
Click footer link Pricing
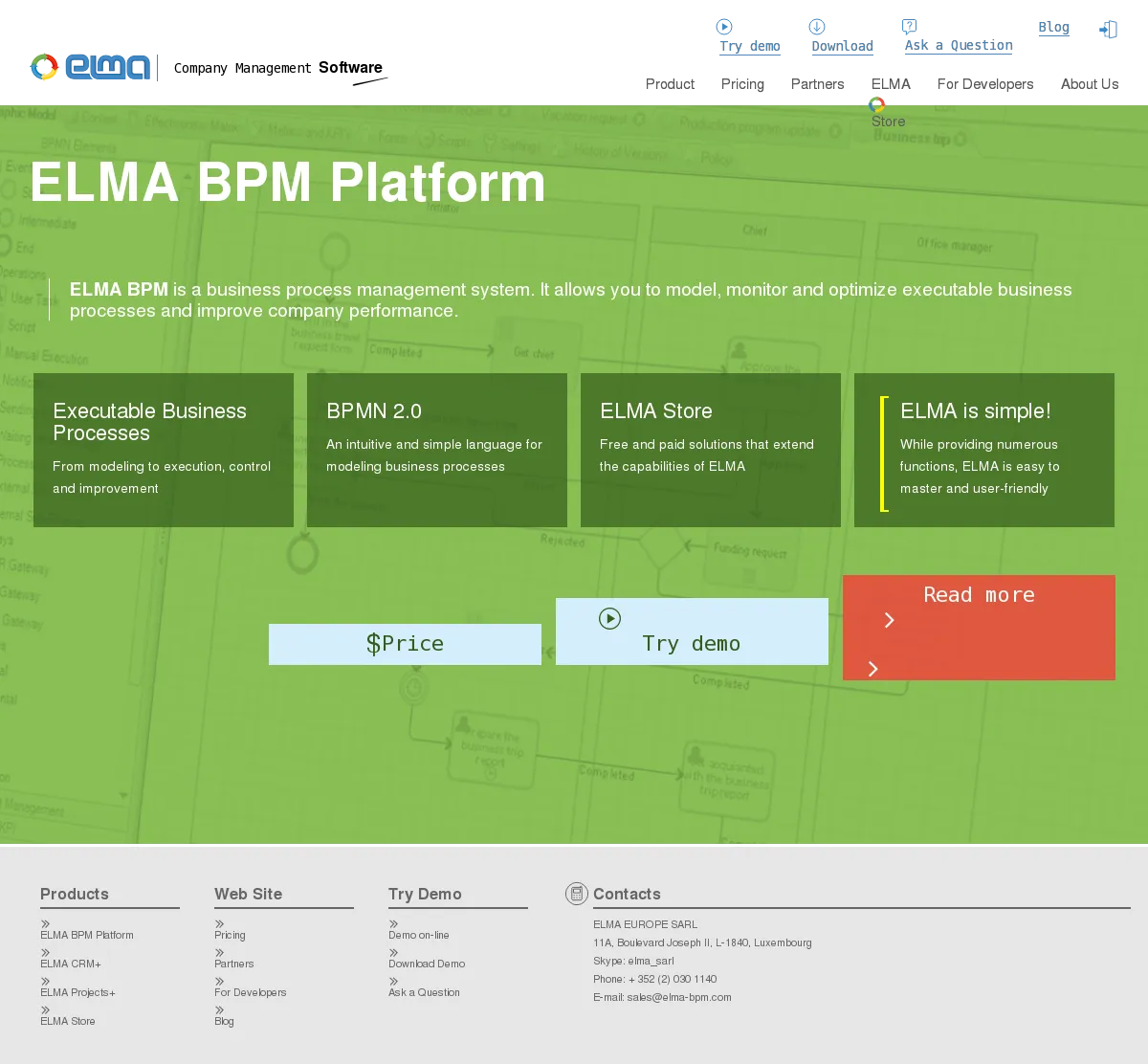tap(230, 935)
